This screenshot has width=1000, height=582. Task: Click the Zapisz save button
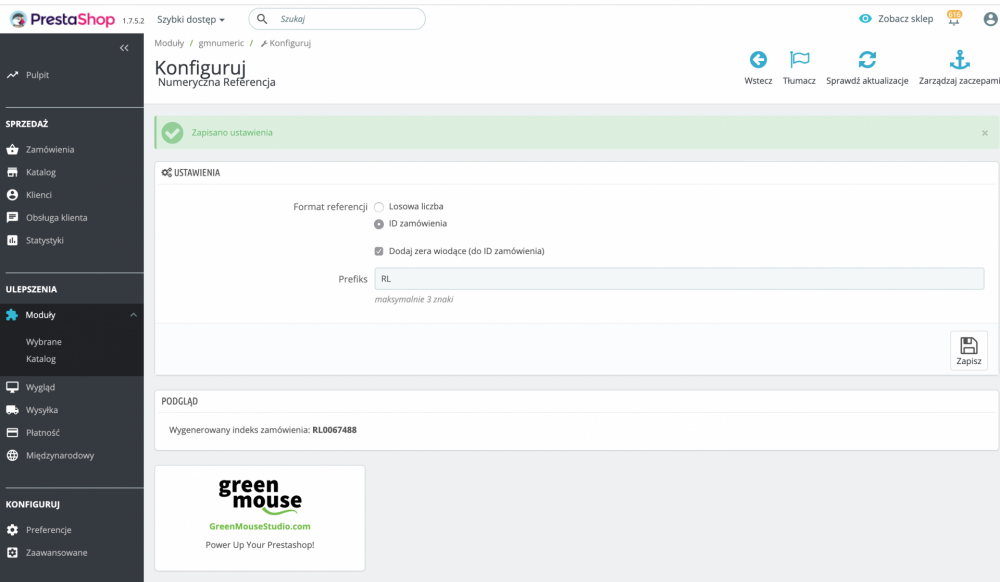(x=967, y=350)
